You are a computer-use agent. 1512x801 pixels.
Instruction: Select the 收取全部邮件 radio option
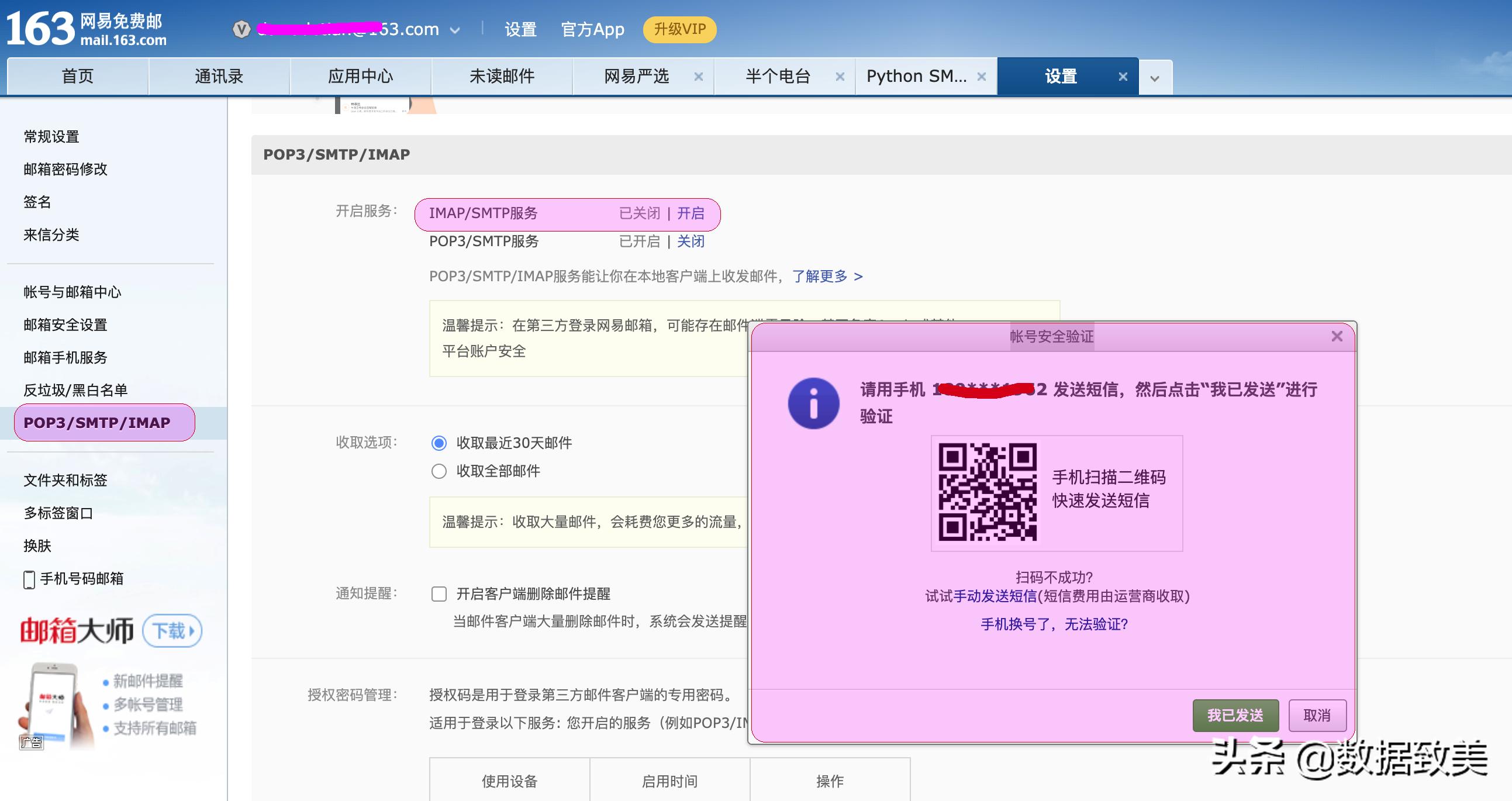(x=439, y=471)
